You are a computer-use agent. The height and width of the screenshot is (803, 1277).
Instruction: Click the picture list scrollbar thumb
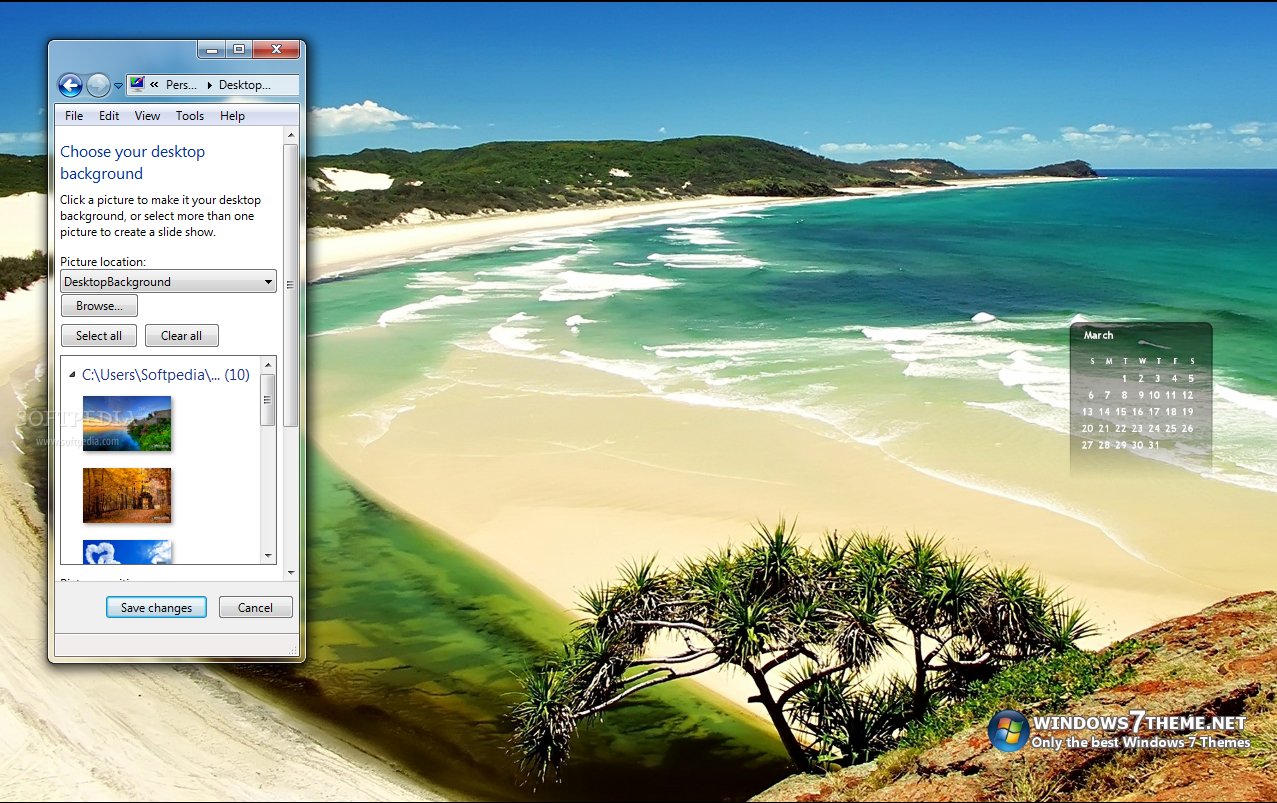(x=268, y=400)
